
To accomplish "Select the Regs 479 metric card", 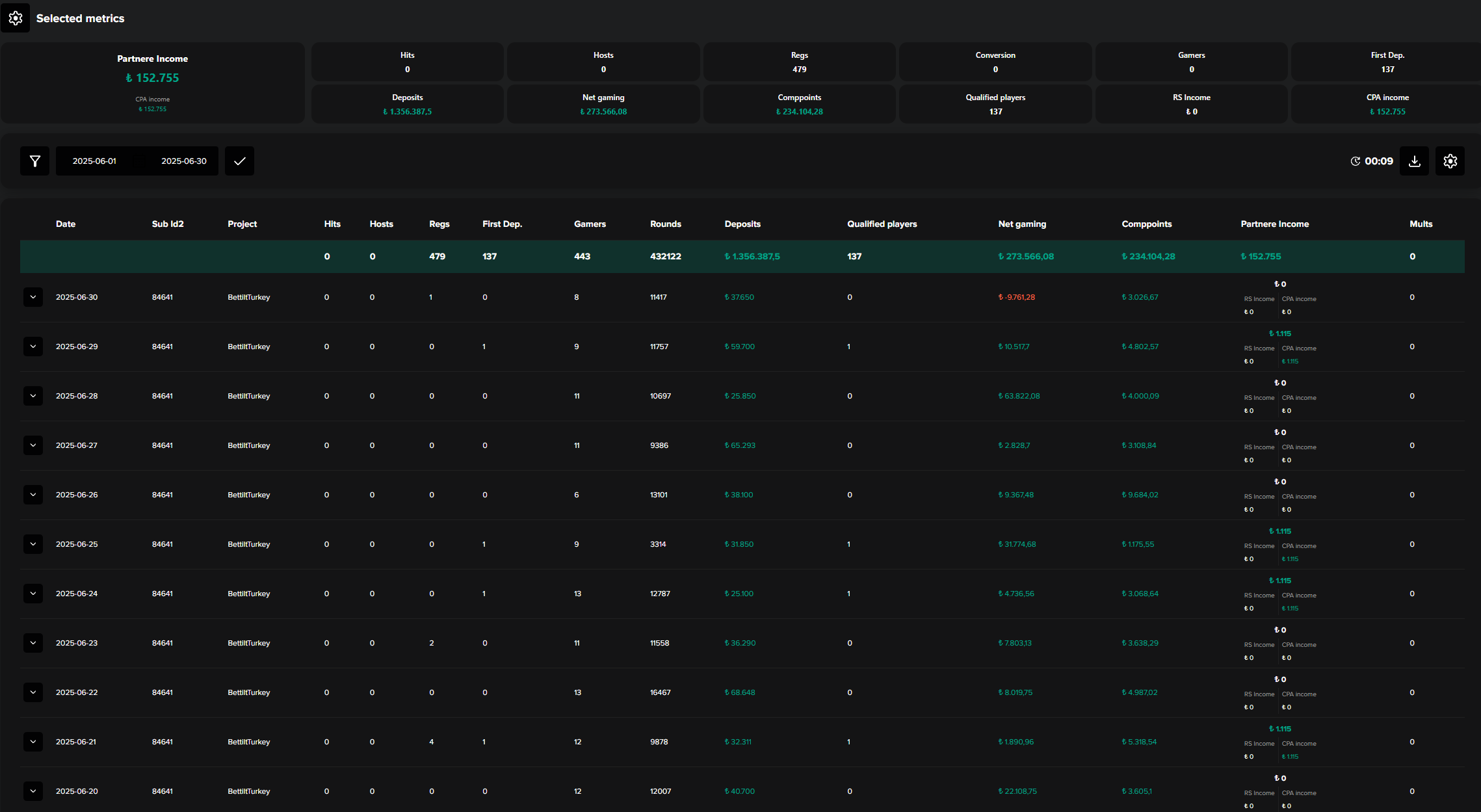I will pyautogui.click(x=800, y=62).
